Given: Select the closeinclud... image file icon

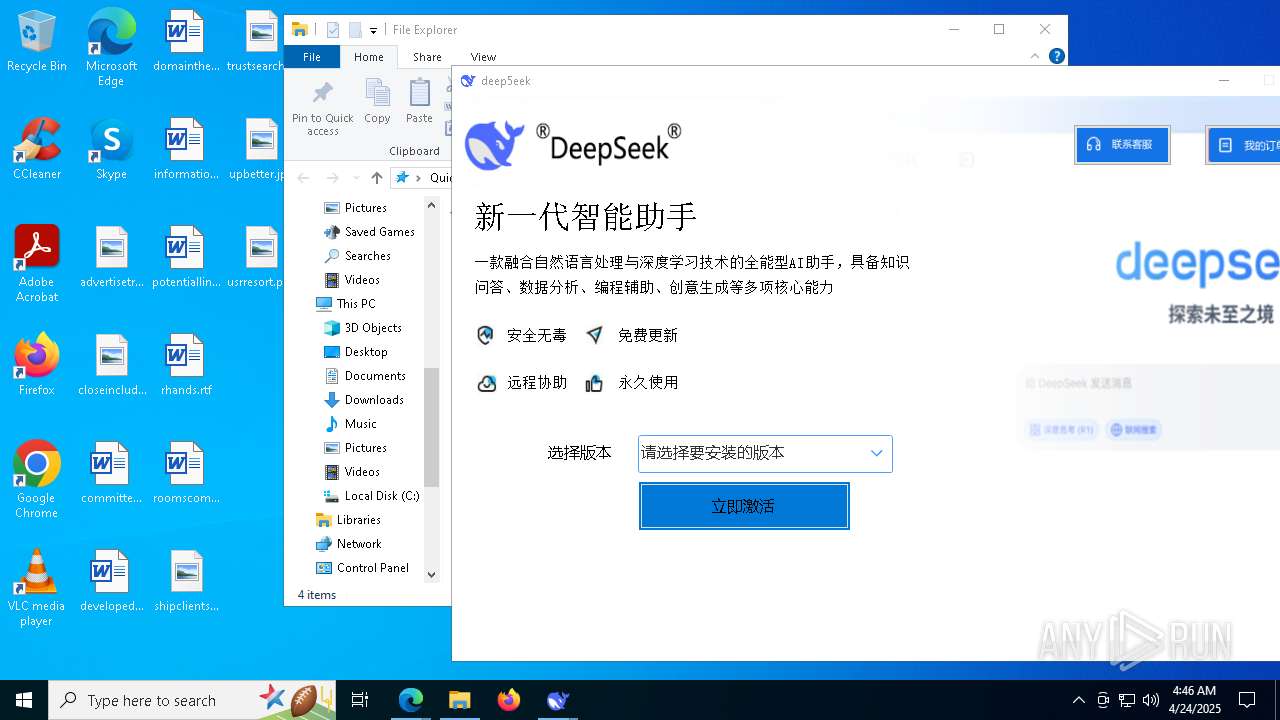Looking at the screenshot, I should click(111, 365).
